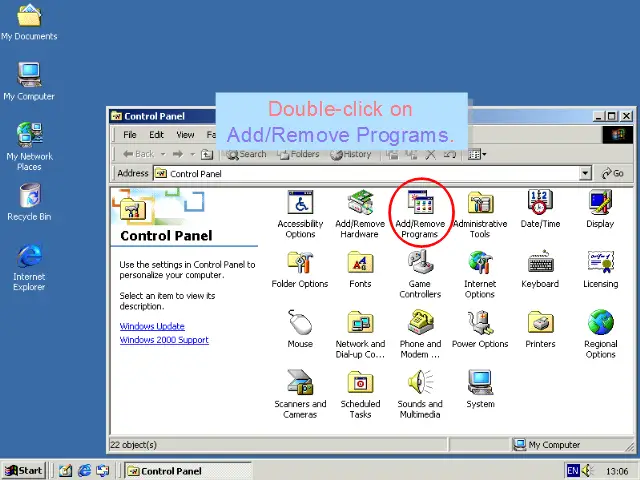640x480 pixels.
Task: Click the Address field text
Action: [x=196, y=174]
